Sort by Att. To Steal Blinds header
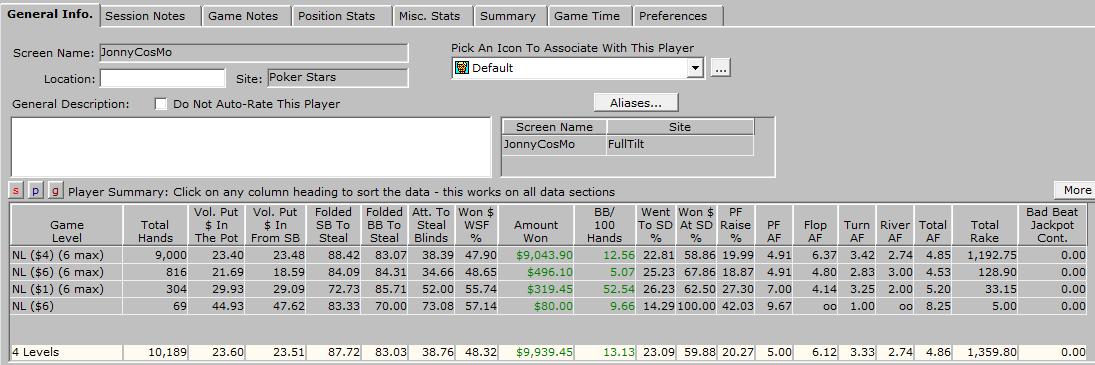This screenshot has height=365, width=1095. point(431,225)
